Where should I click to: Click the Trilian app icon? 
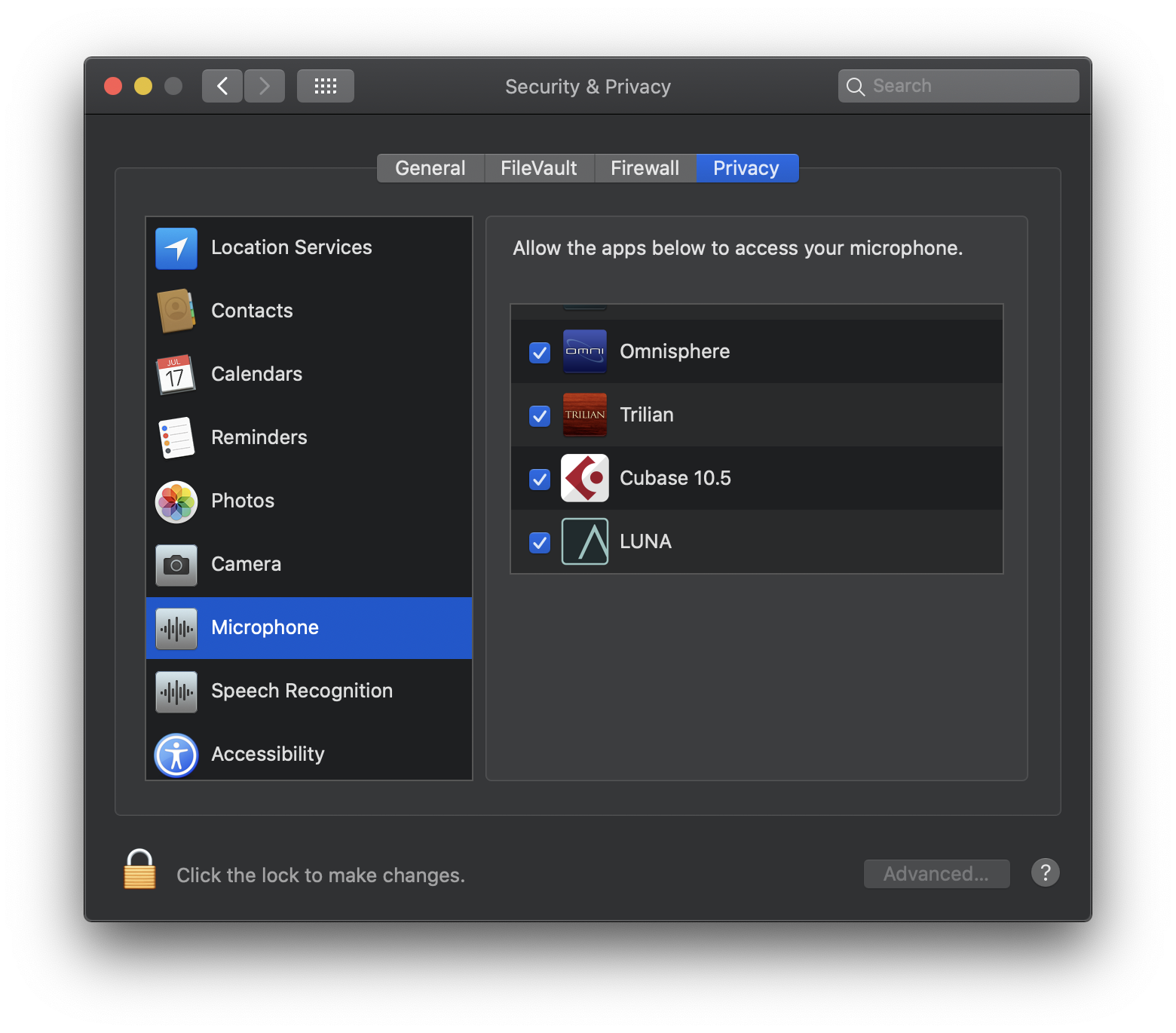585,415
